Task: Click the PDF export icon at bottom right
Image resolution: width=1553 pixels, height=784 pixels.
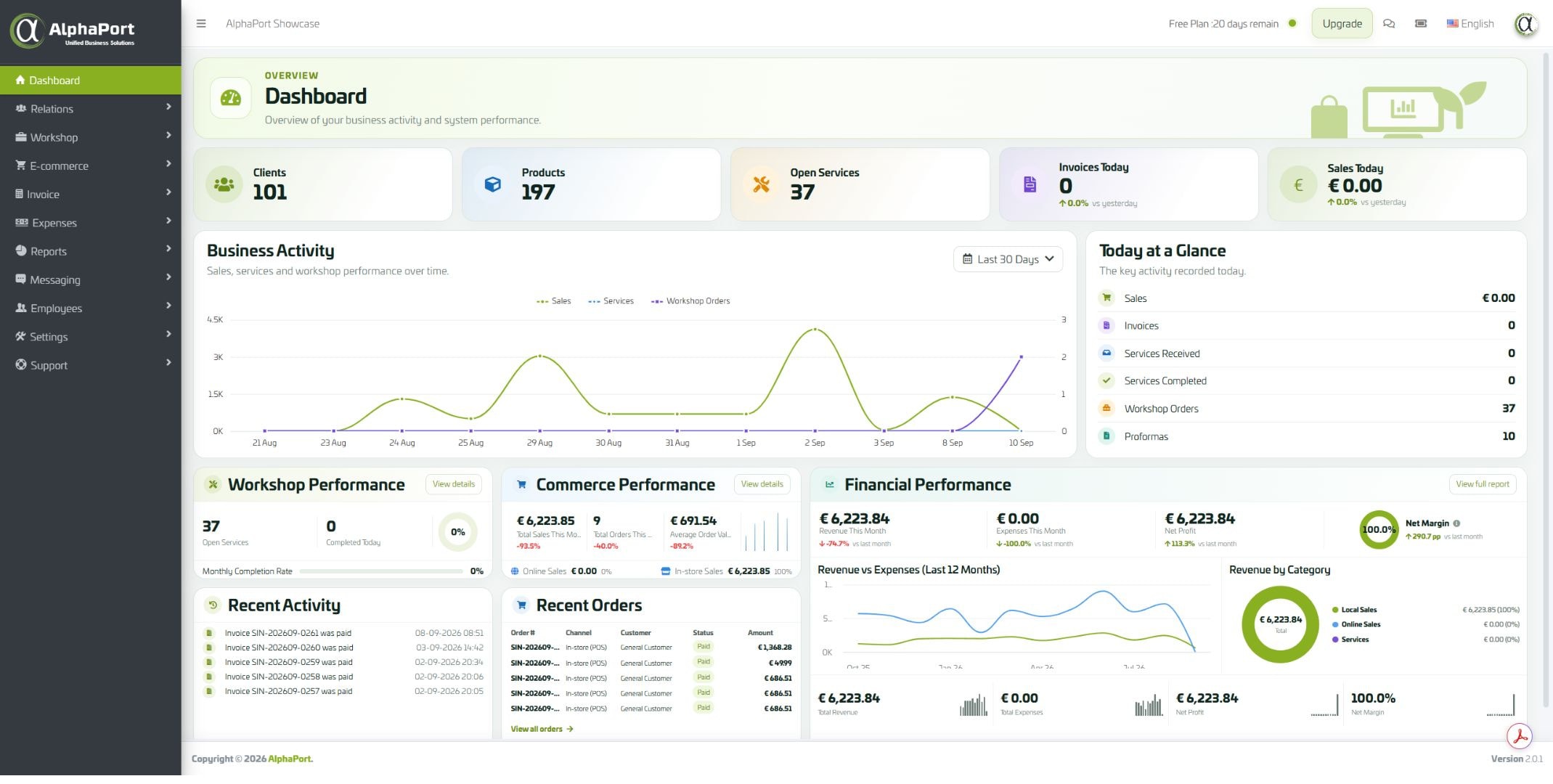Action: [x=1519, y=735]
